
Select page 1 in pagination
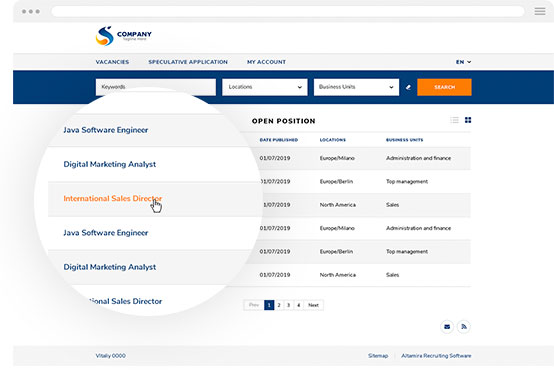click(x=269, y=305)
